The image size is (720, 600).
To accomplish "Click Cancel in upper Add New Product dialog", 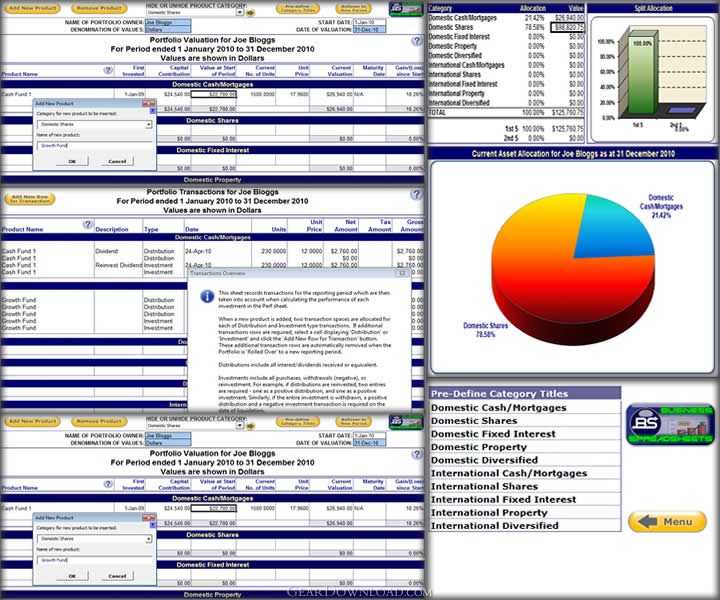I will 117,161.
